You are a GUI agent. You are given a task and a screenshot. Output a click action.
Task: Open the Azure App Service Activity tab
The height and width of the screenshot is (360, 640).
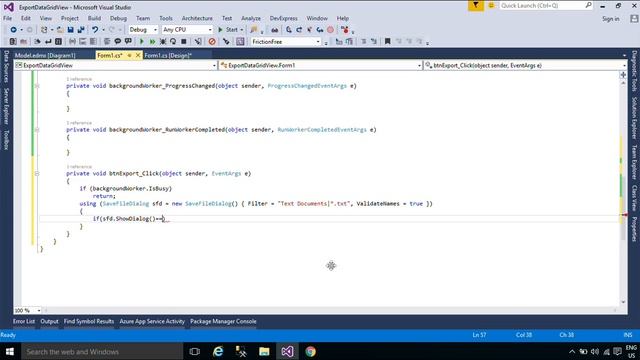point(152,321)
